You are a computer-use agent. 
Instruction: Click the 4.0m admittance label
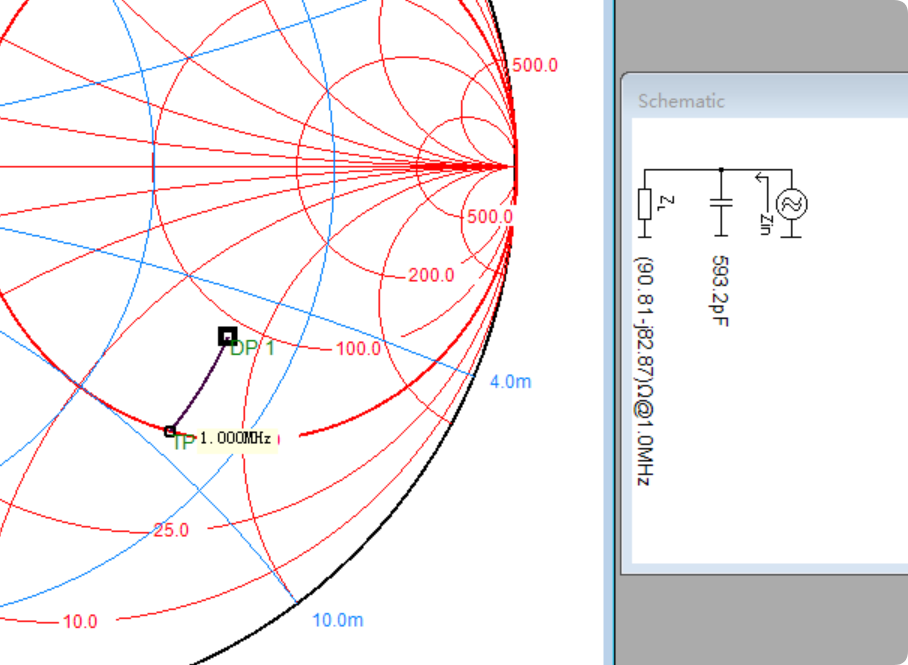(511, 381)
